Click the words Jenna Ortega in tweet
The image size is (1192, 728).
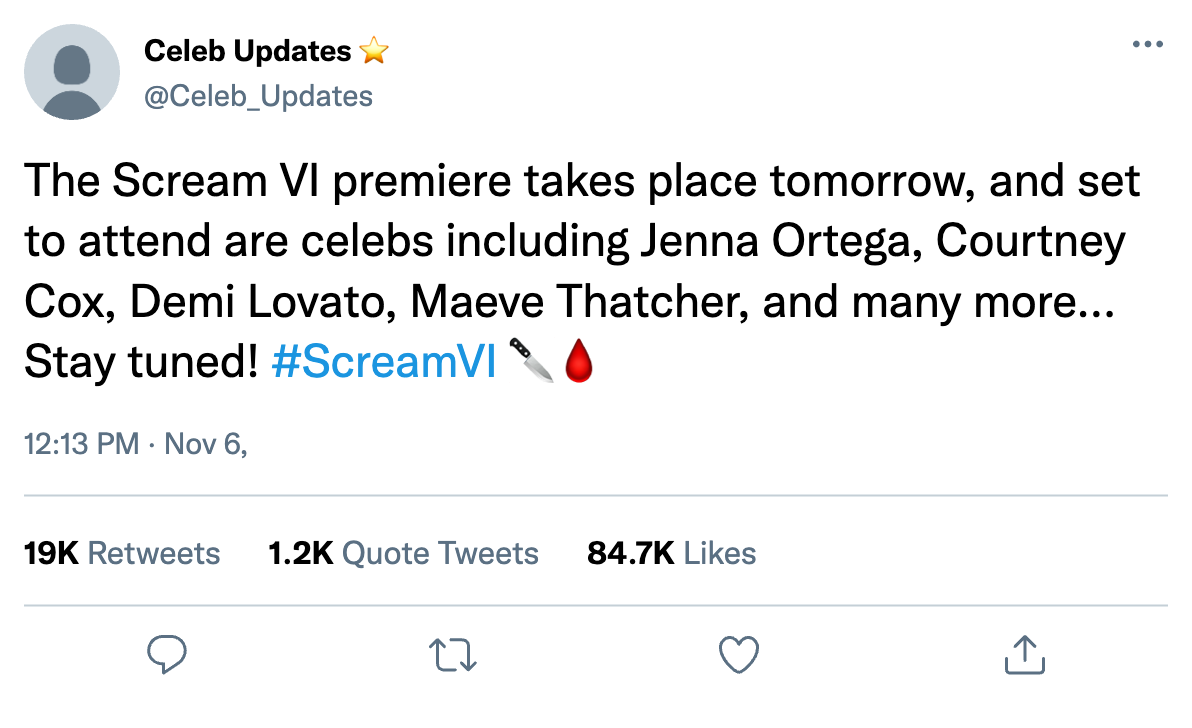click(781, 242)
